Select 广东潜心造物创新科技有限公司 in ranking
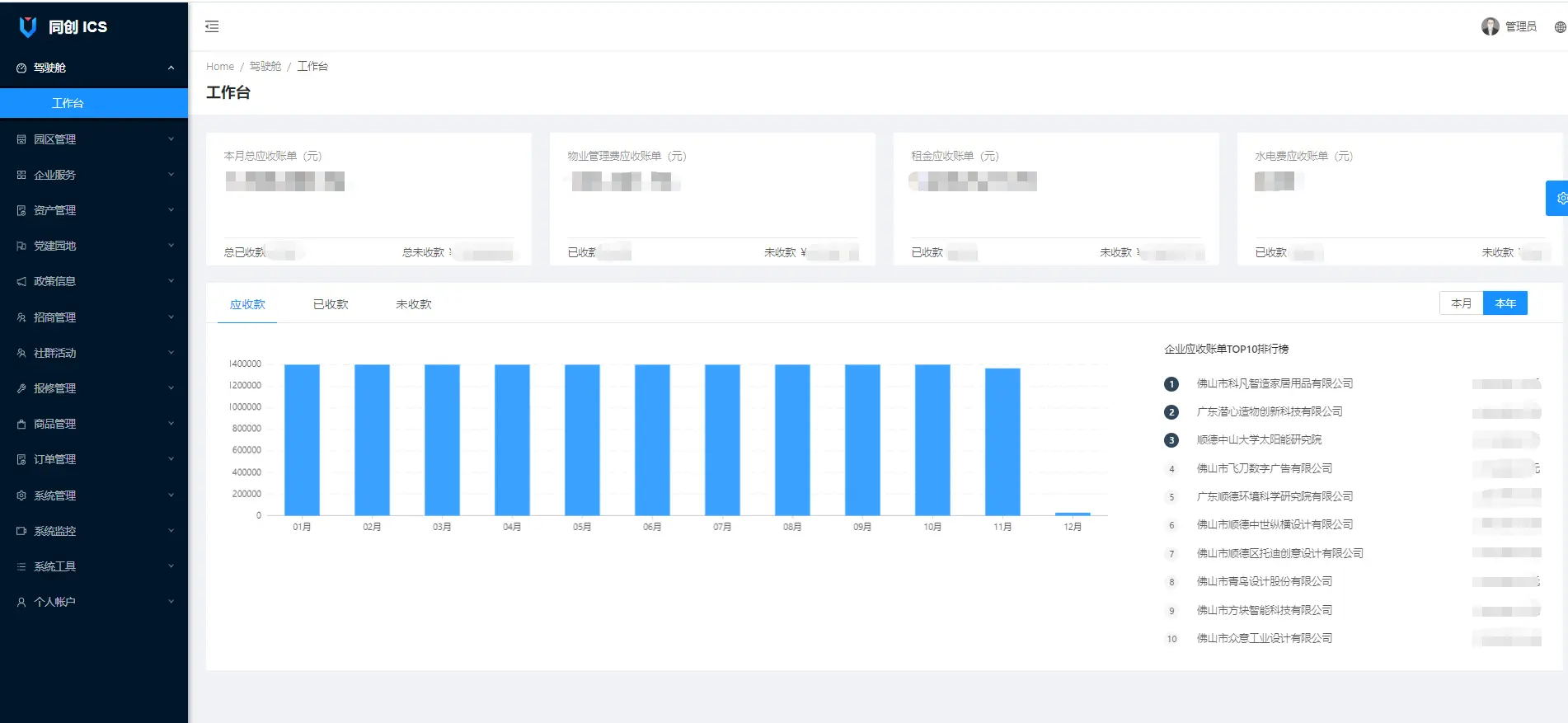This screenshot has height=723, width=1568. point(1270,411)
